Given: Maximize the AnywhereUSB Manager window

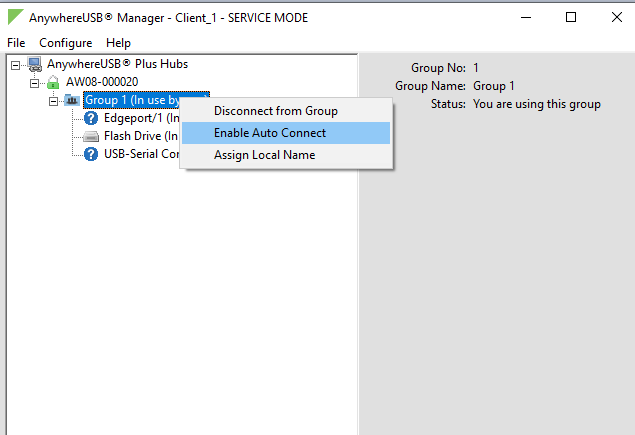Looking at the screenshot, I should click(571, 17).
